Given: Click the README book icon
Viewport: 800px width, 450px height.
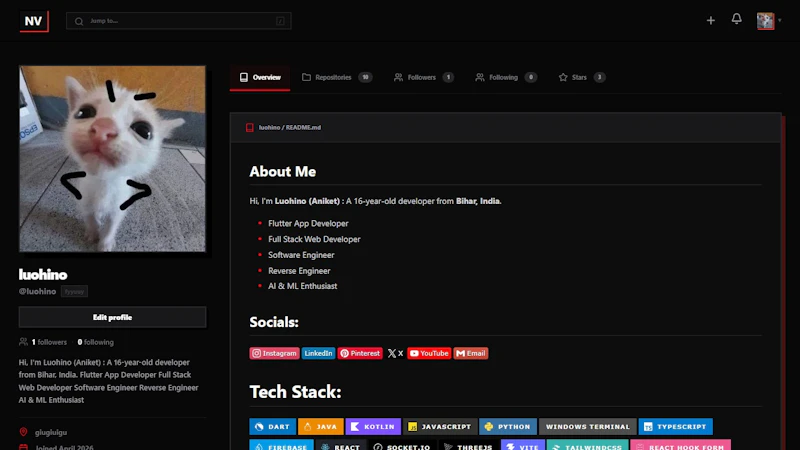Looking at the screenshot, I should (249, 128).
